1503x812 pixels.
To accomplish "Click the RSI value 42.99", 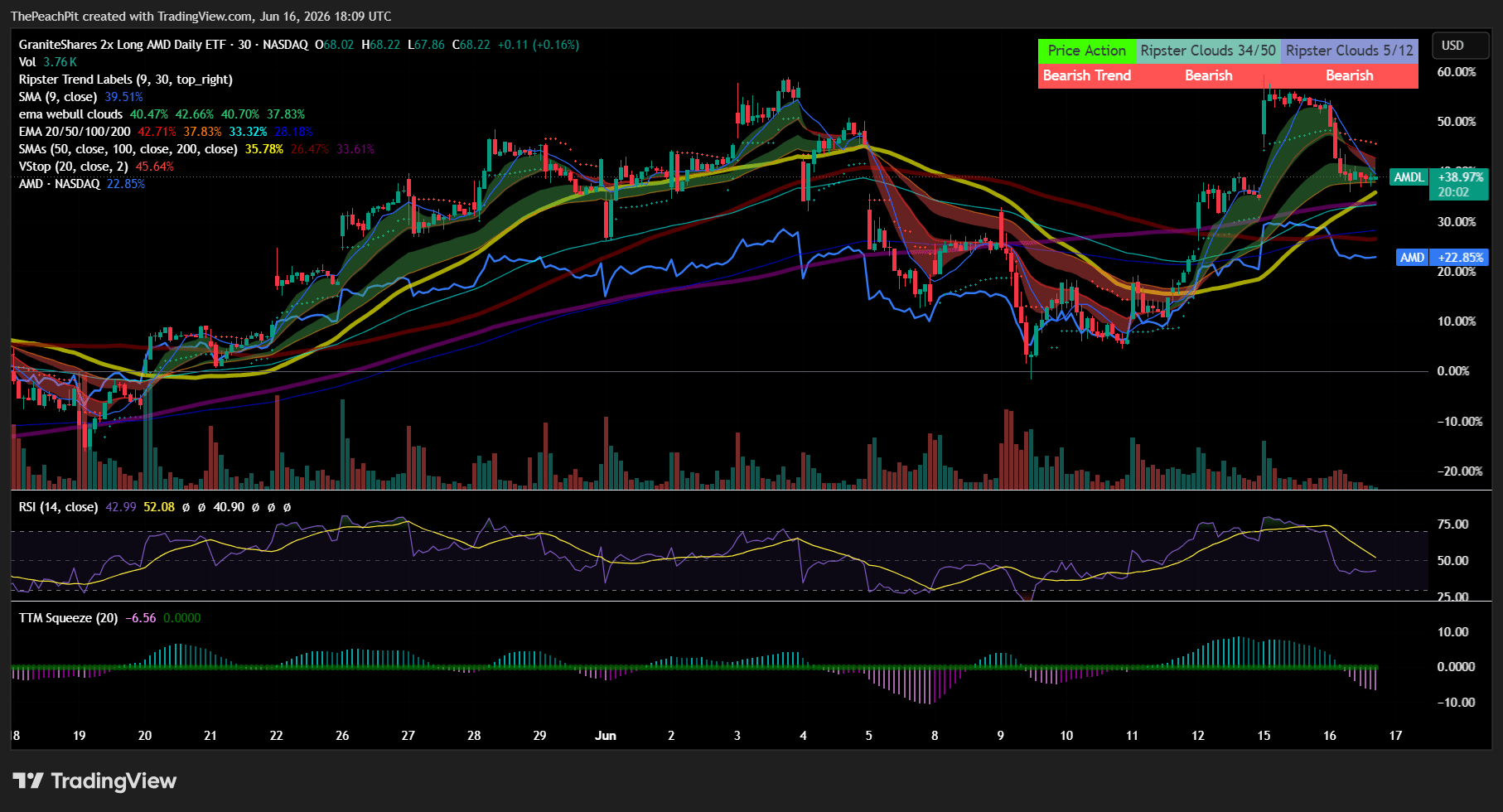I will coord(121,507).
